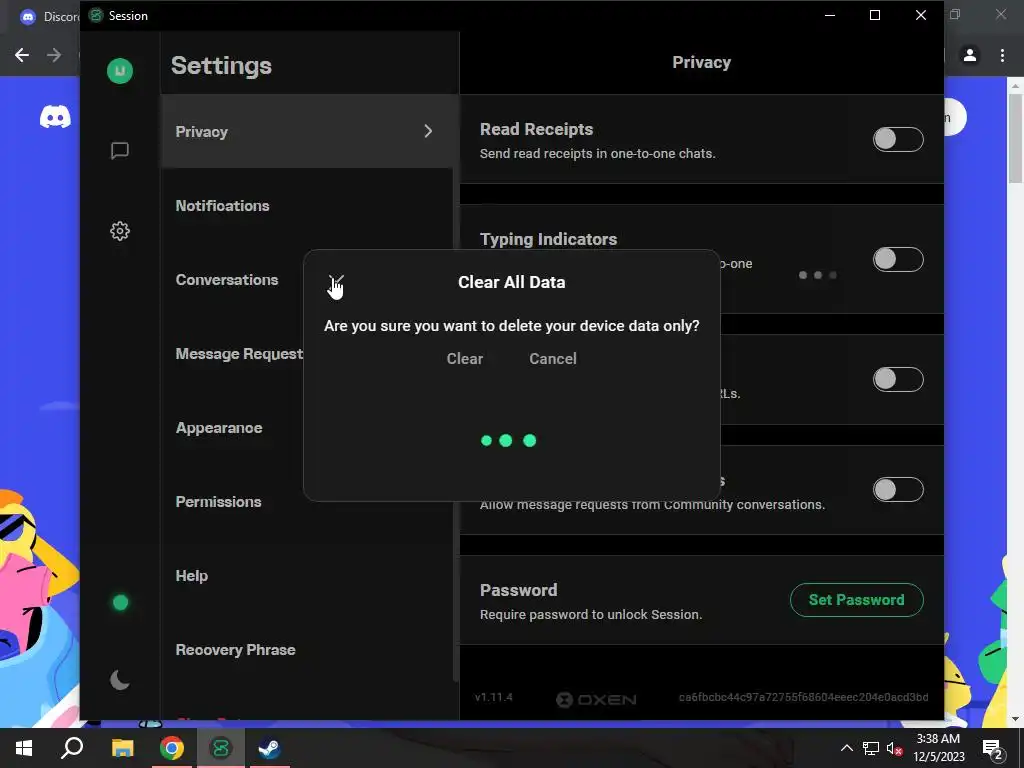Open Chrome three-dot menu

point(1002,56)
